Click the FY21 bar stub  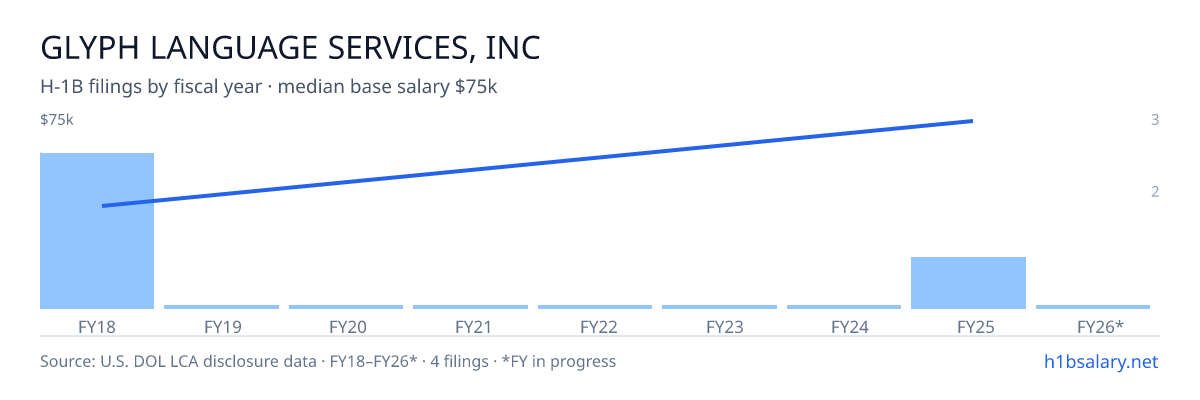[470, 307]
